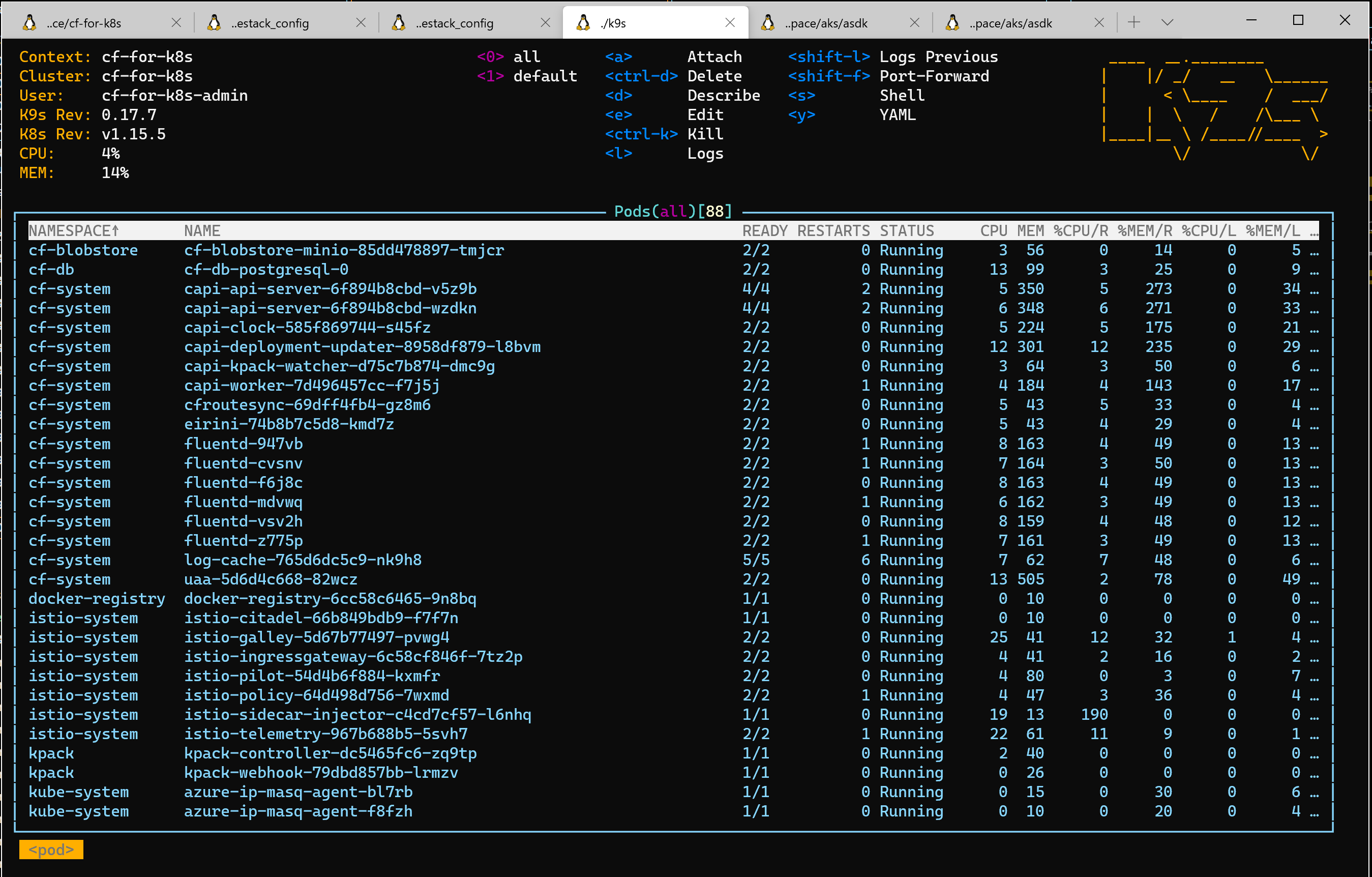Close the last ..pace/aks/asdk tab
Screen dimensions: 1372x877
click(x=1099, y=23)
